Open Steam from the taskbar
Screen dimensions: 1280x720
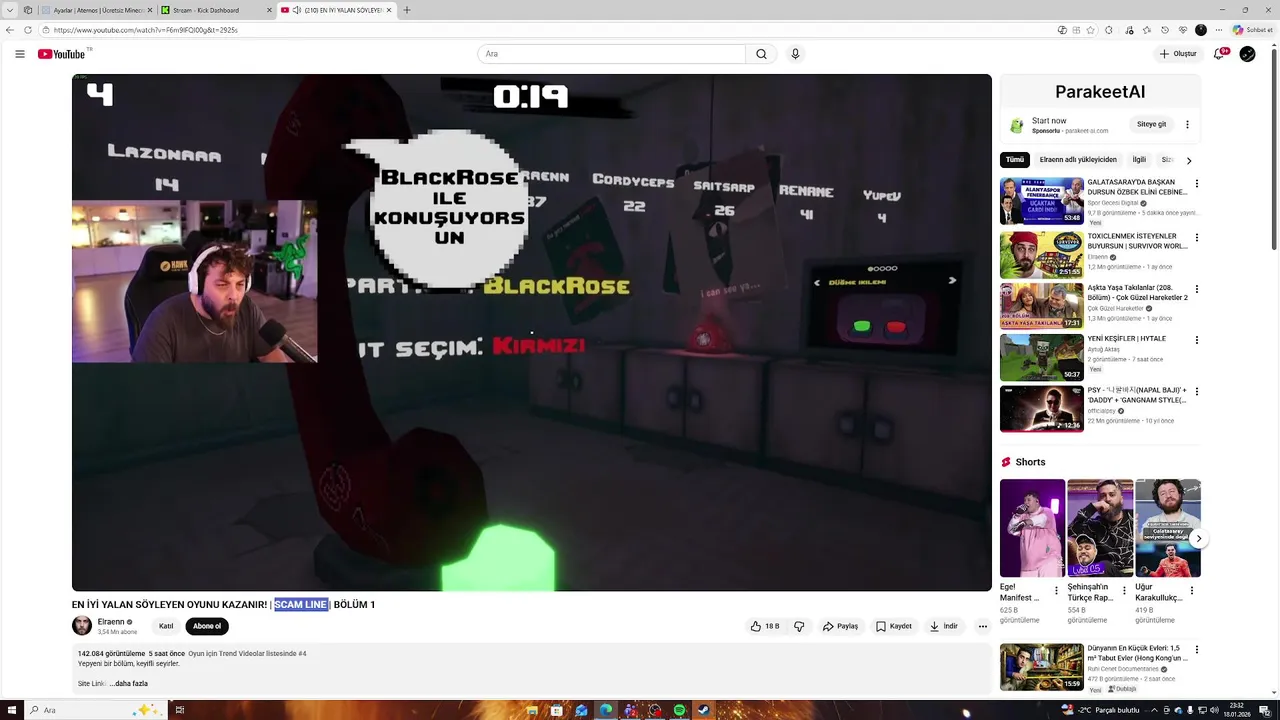704,710
